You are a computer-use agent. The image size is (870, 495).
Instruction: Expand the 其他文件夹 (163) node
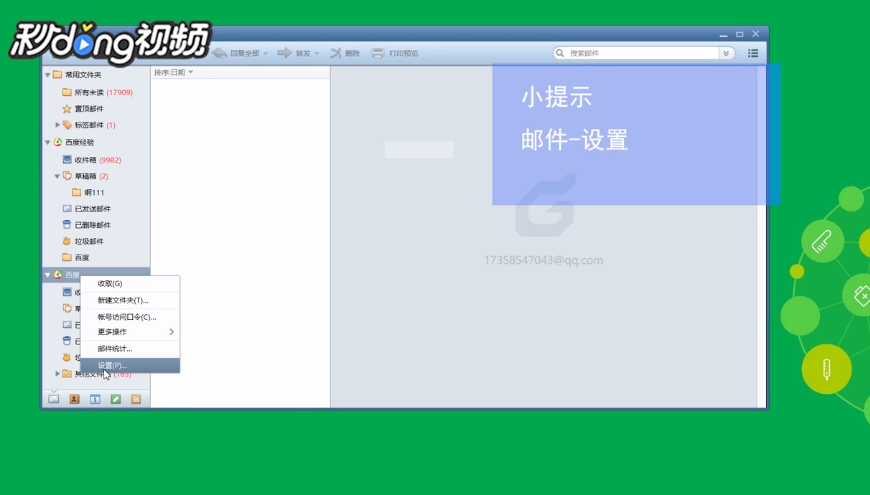[57, 373]
